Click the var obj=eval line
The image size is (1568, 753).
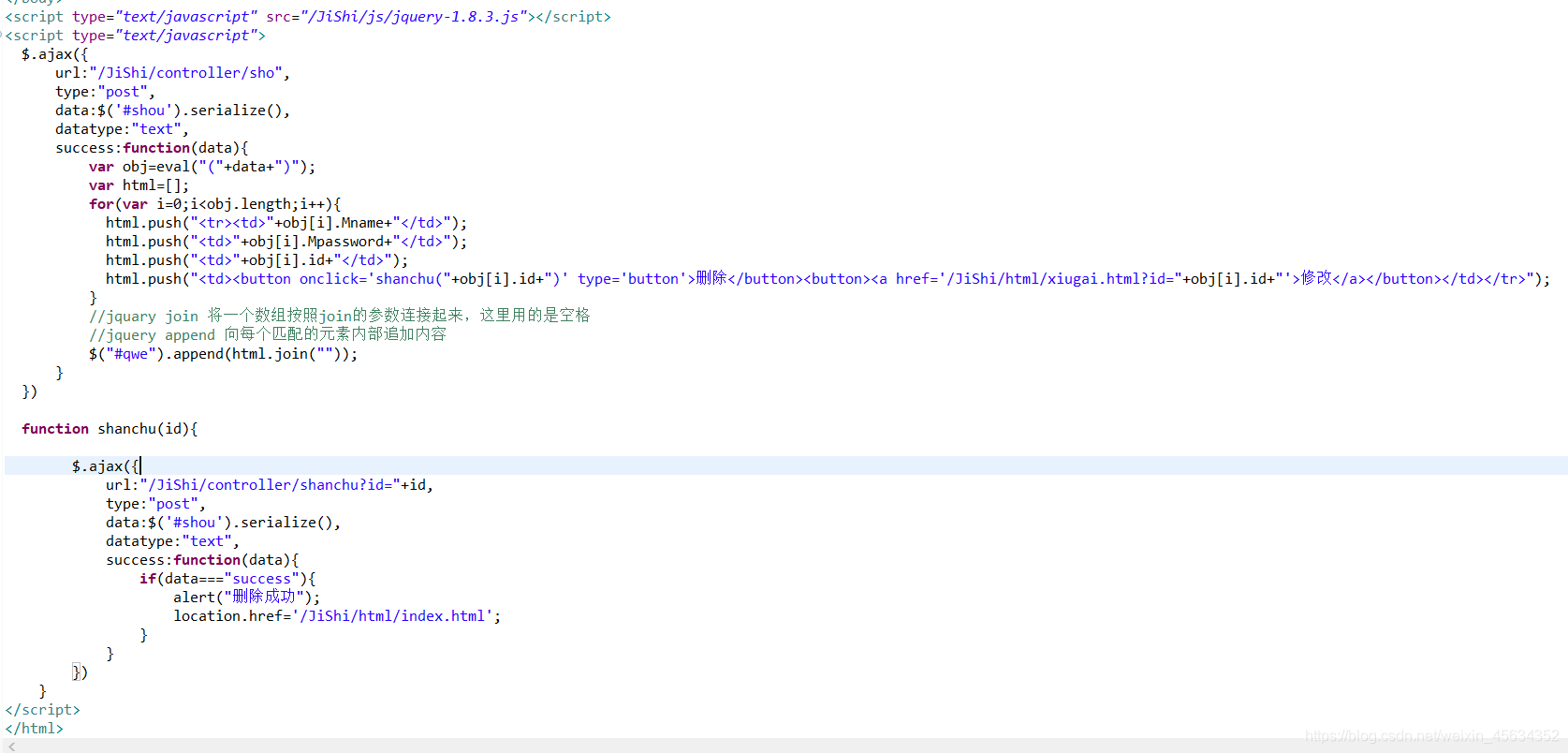[202, 167]
